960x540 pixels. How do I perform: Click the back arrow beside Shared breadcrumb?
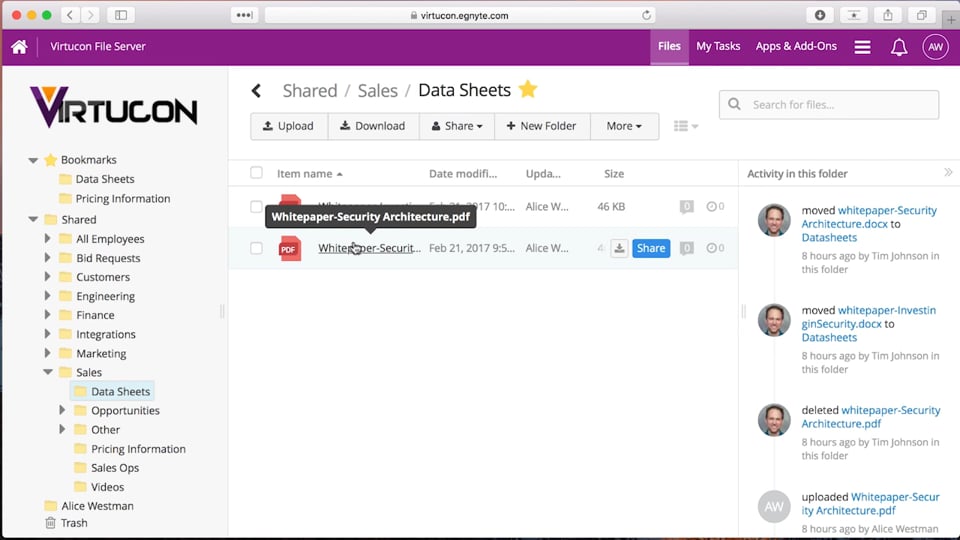(x=256, y=91)
